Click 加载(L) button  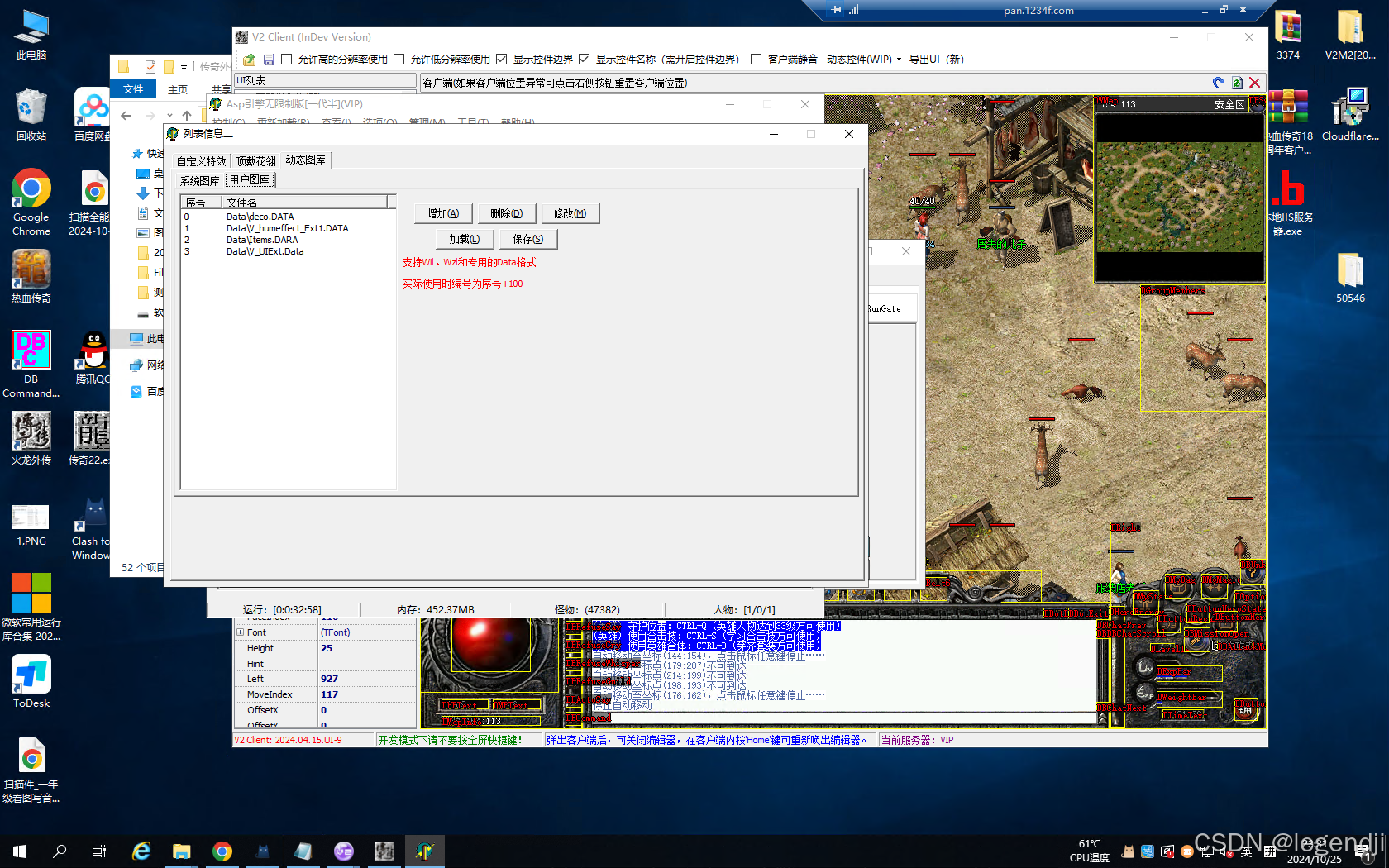tap(465, 239)
